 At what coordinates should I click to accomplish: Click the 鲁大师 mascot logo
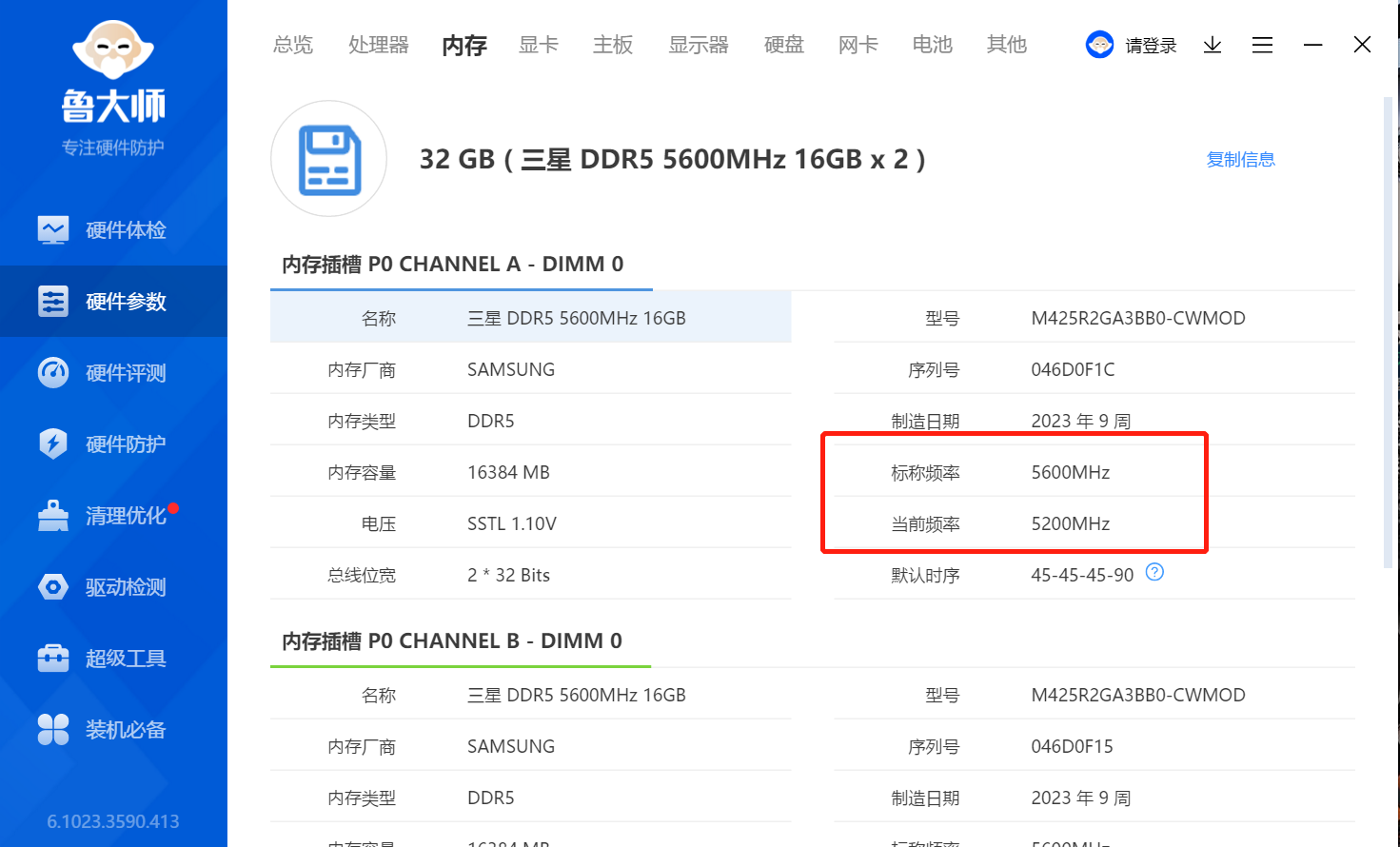(x=113, y=49)
